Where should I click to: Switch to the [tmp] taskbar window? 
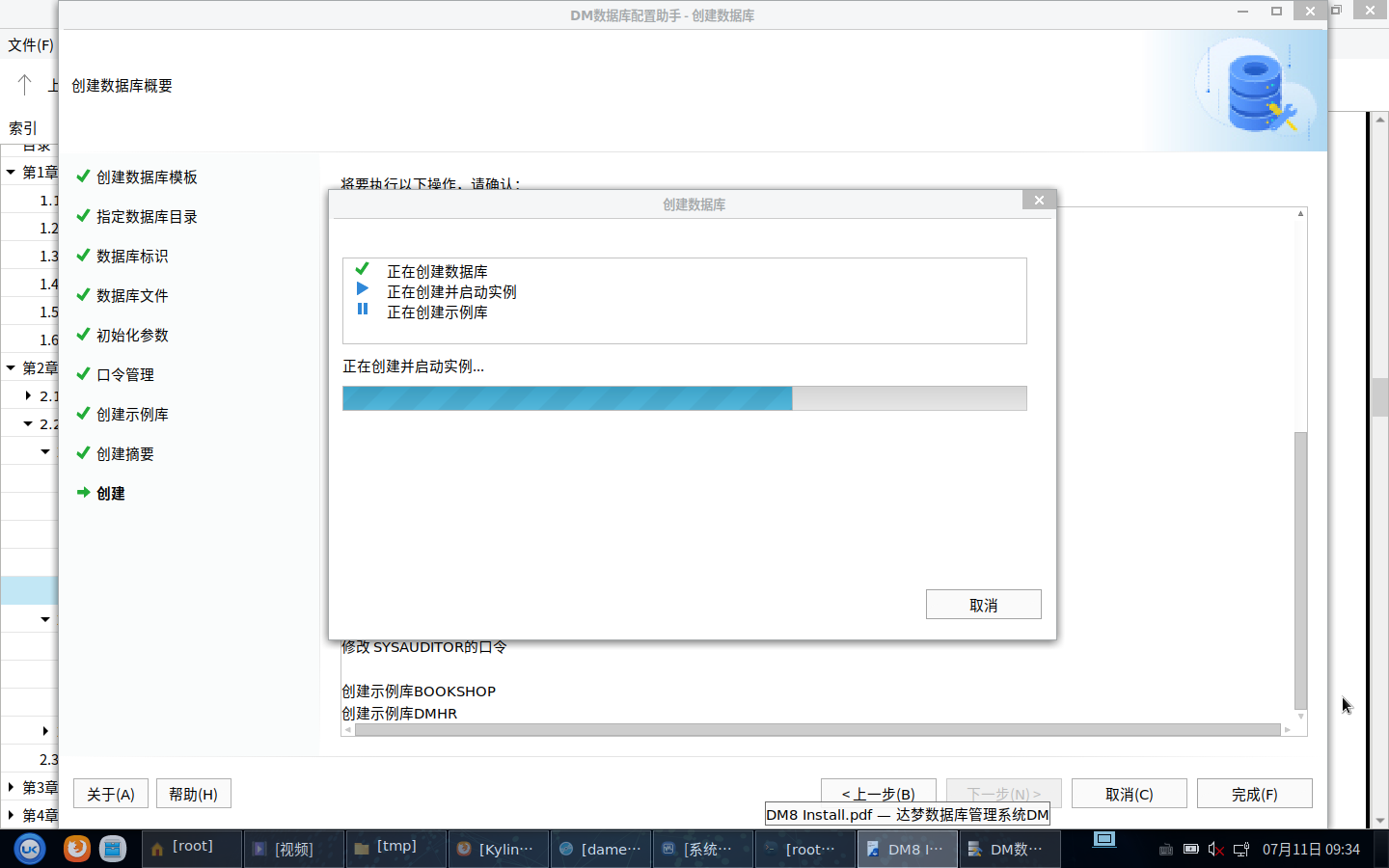[x=395, y=848]
